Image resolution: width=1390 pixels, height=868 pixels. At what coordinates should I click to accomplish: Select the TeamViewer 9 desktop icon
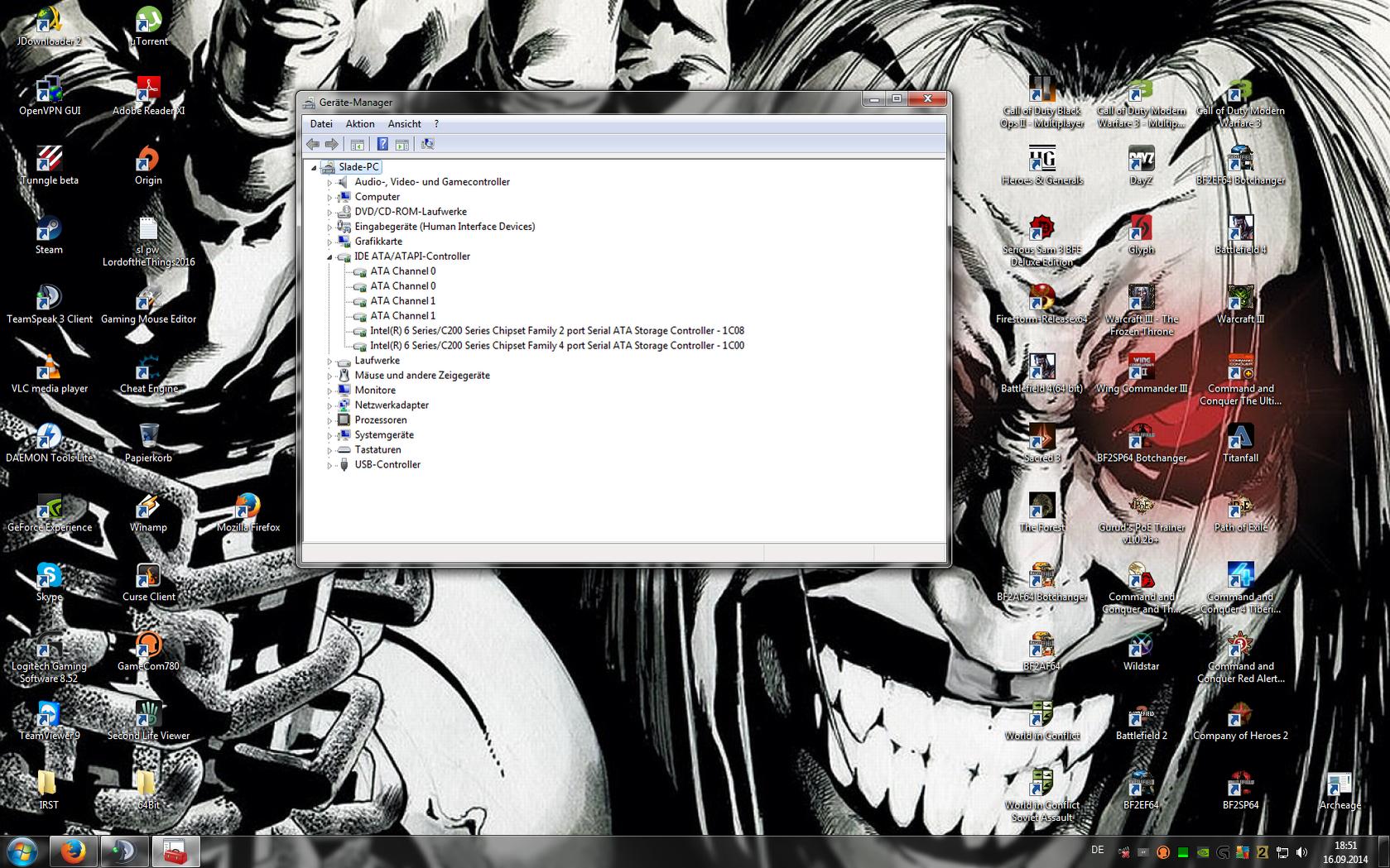pyautogui.click(x=49, y=721)
